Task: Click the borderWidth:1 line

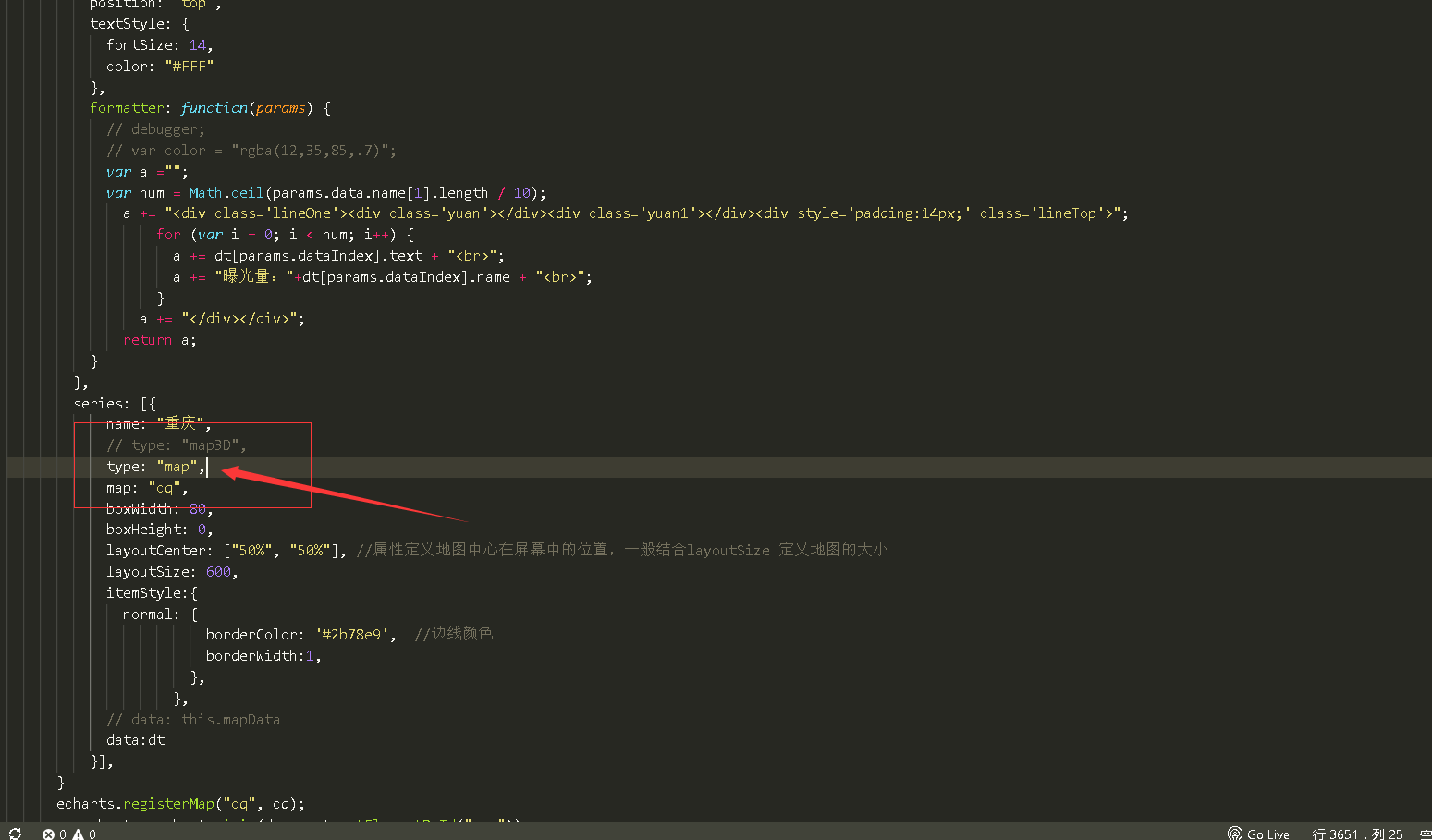Action: coord(263,656)
